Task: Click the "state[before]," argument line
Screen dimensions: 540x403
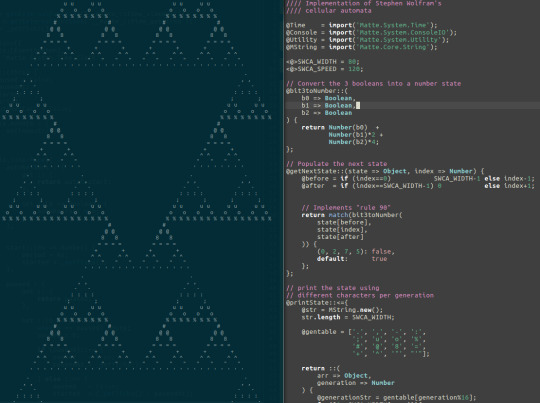Action: click(x=344, y=222)
